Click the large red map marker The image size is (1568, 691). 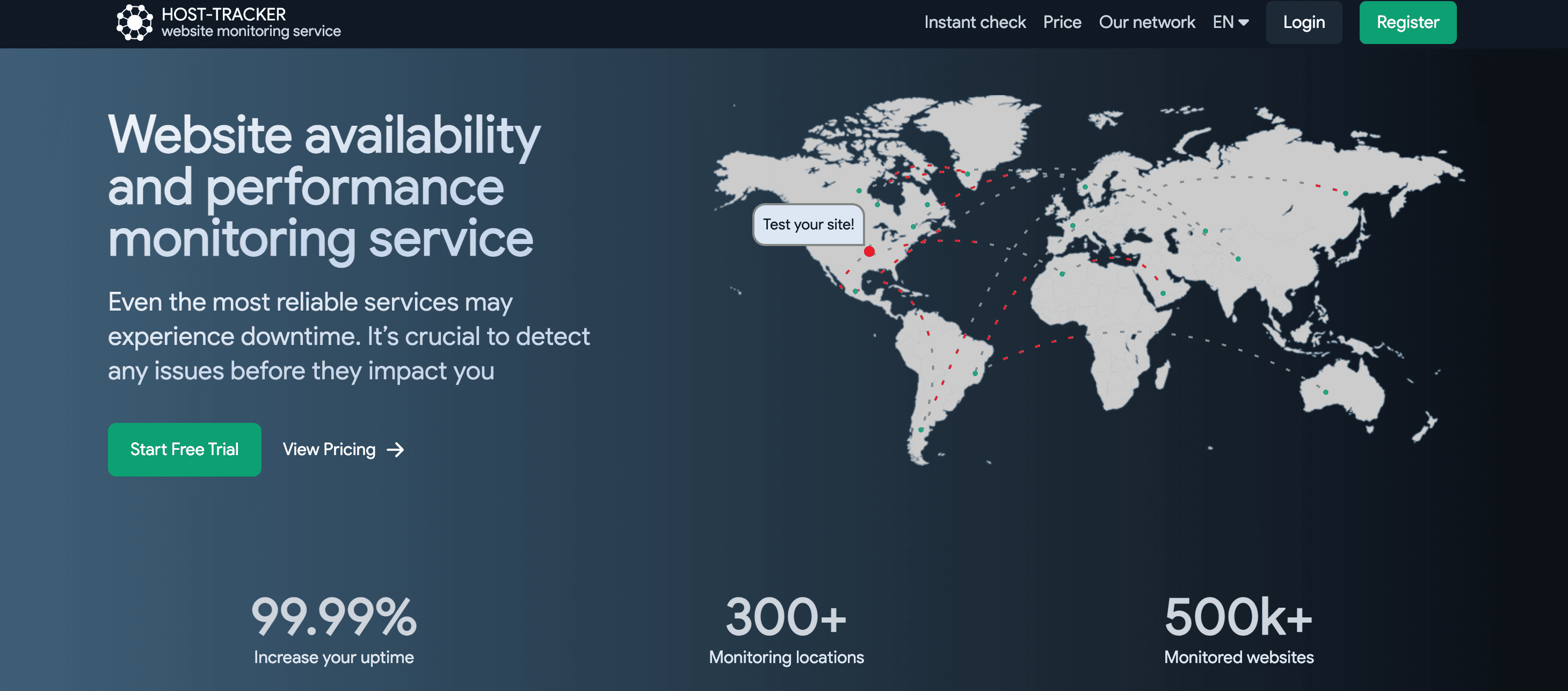click(x=869, y=251)
